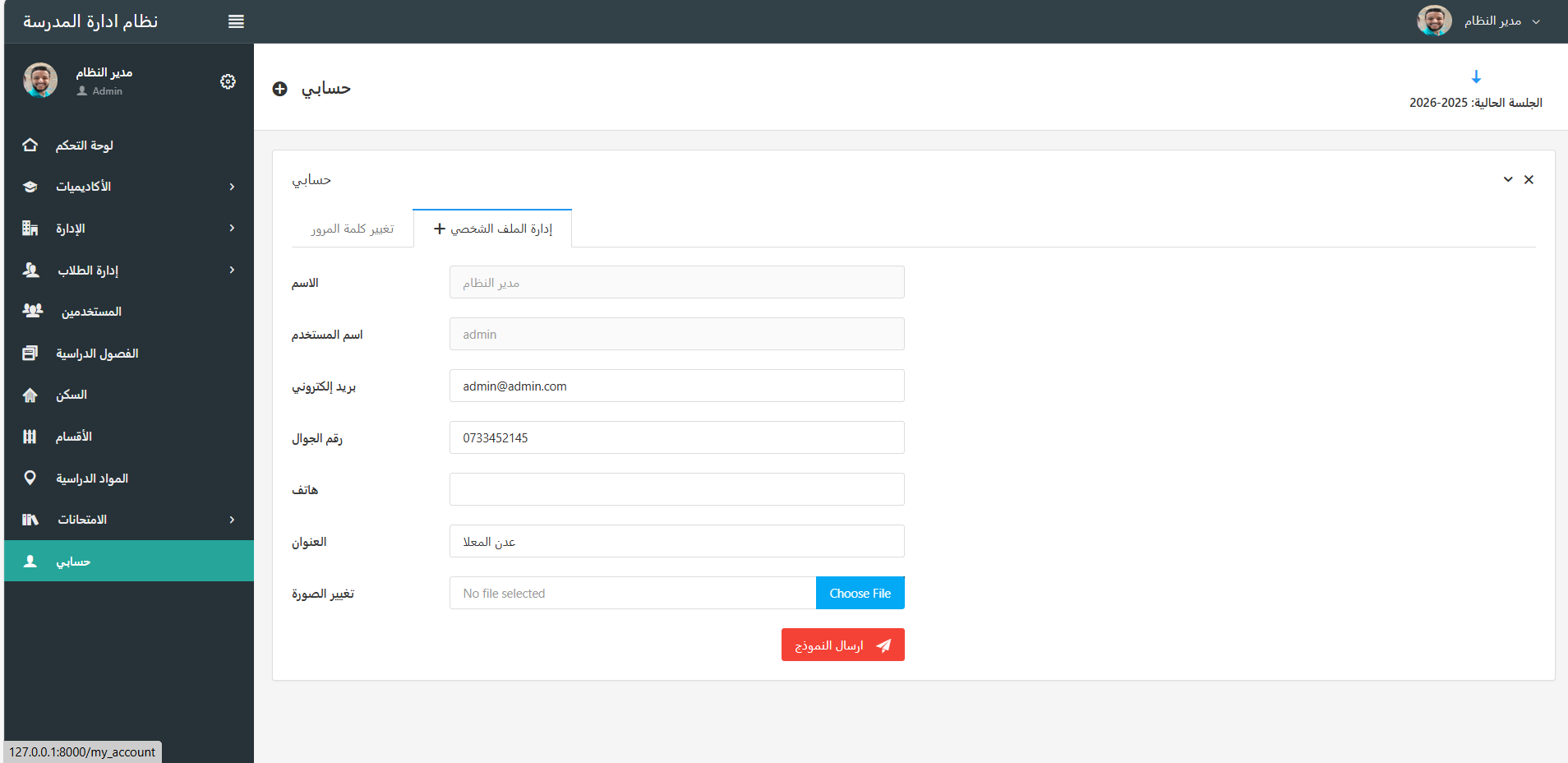
Task: Click the users group icon
Action: [33, 311]
